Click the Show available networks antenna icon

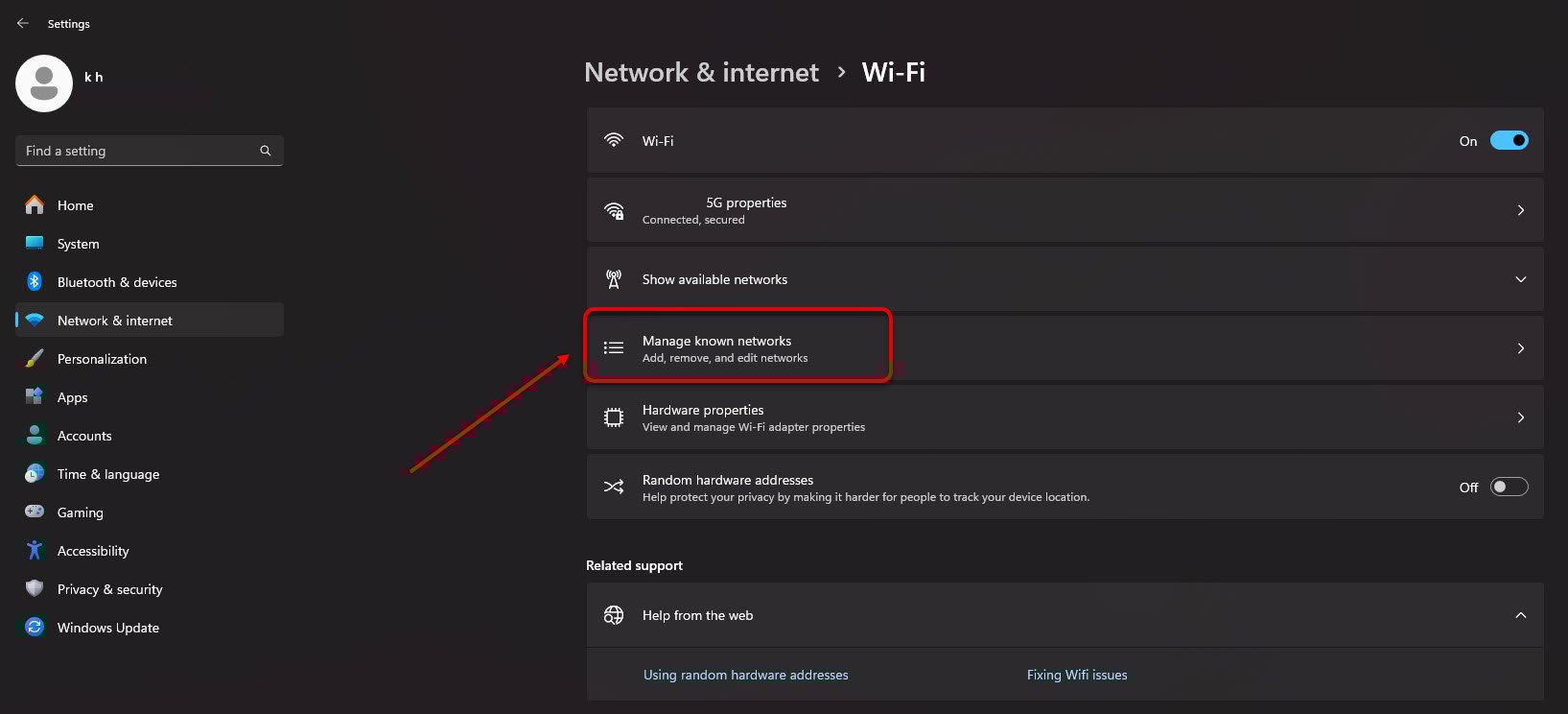click(614, 278)
